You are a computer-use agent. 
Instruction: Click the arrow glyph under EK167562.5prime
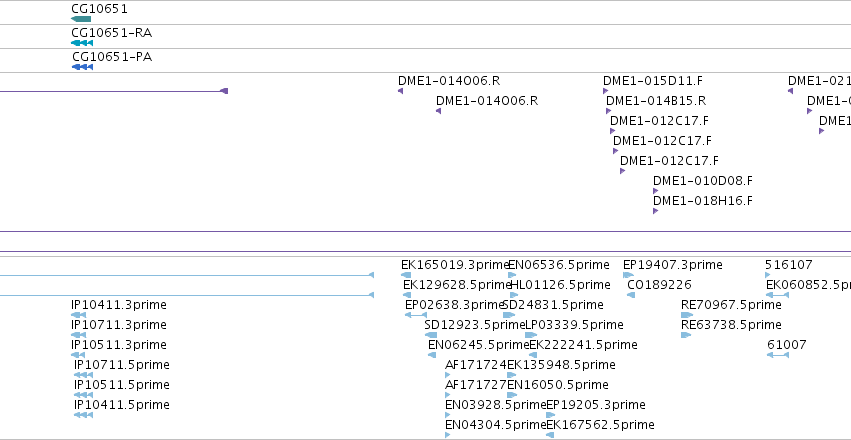pos(550,435)
